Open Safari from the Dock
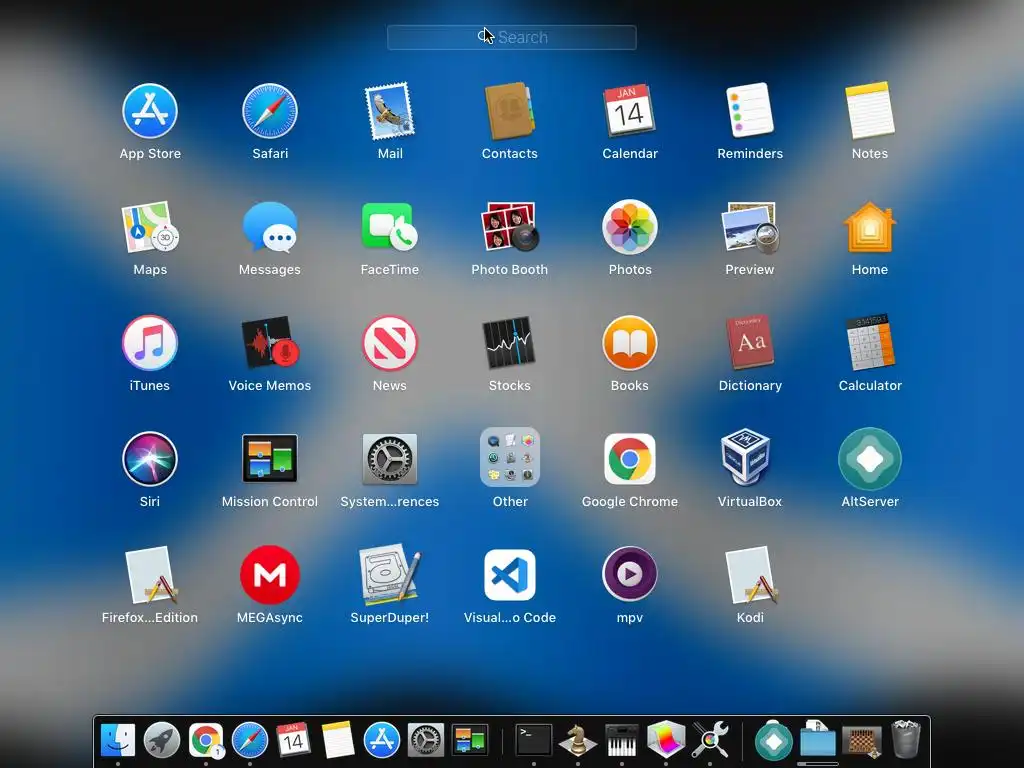This screenshot has height=768, width=1024. point(249,740)
